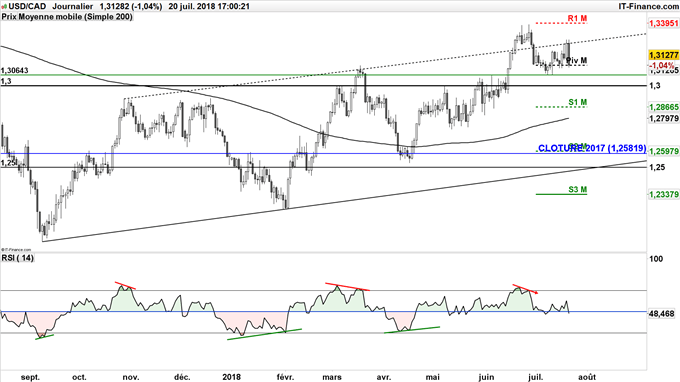Image resolution: width=680 pixels, height=382 pixels.
Task: Click the 1,28665 green price tag
Action: [x=664, y=107]
